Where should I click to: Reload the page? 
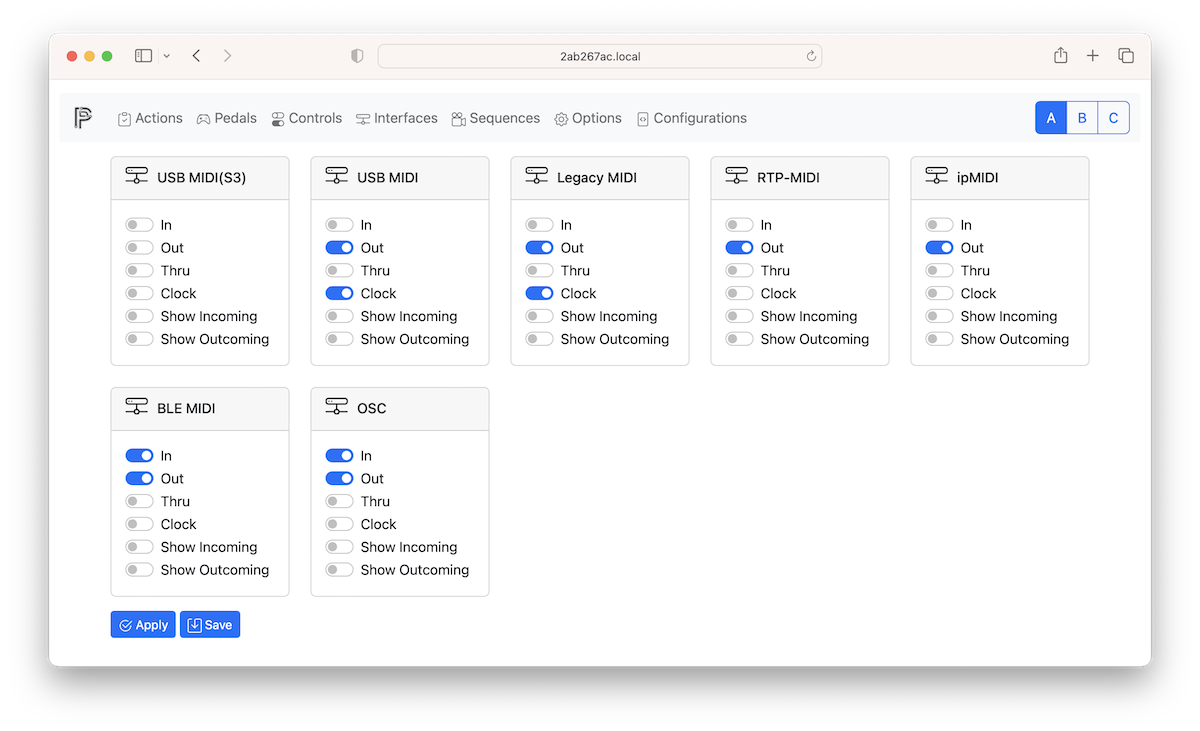click(x=811, y=56)
